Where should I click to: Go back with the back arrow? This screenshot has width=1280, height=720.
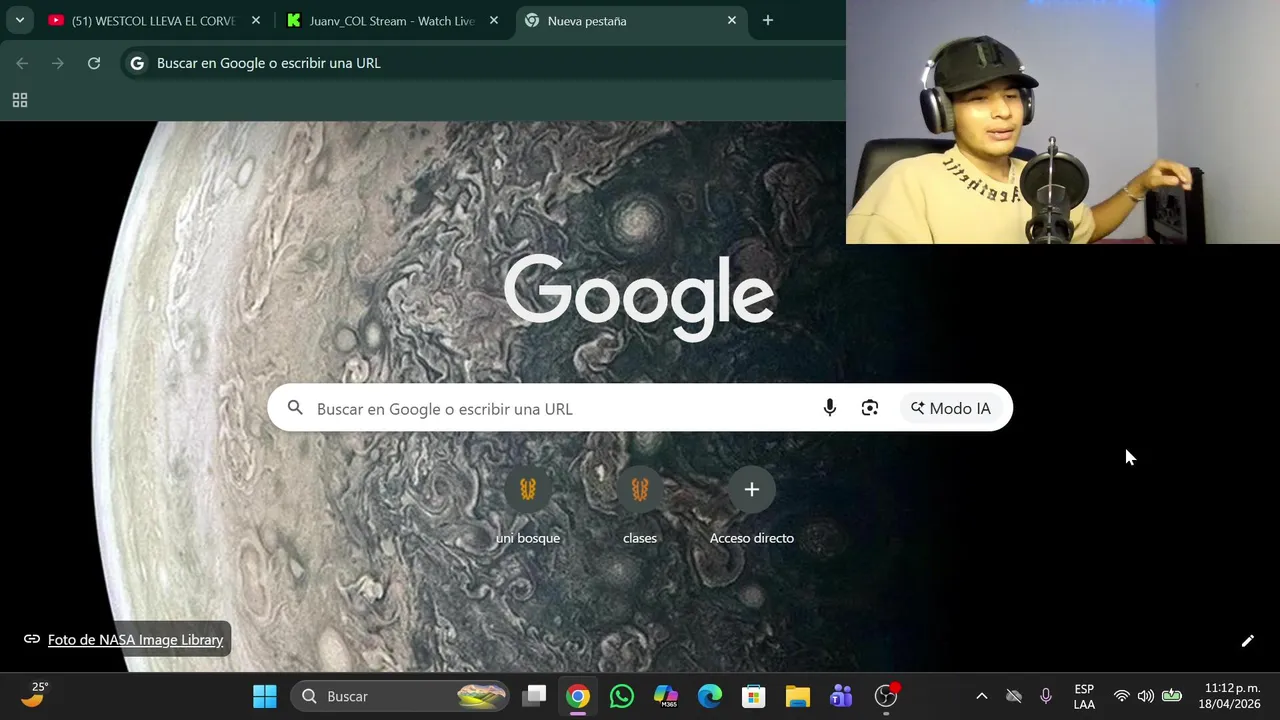coord(22,63)
